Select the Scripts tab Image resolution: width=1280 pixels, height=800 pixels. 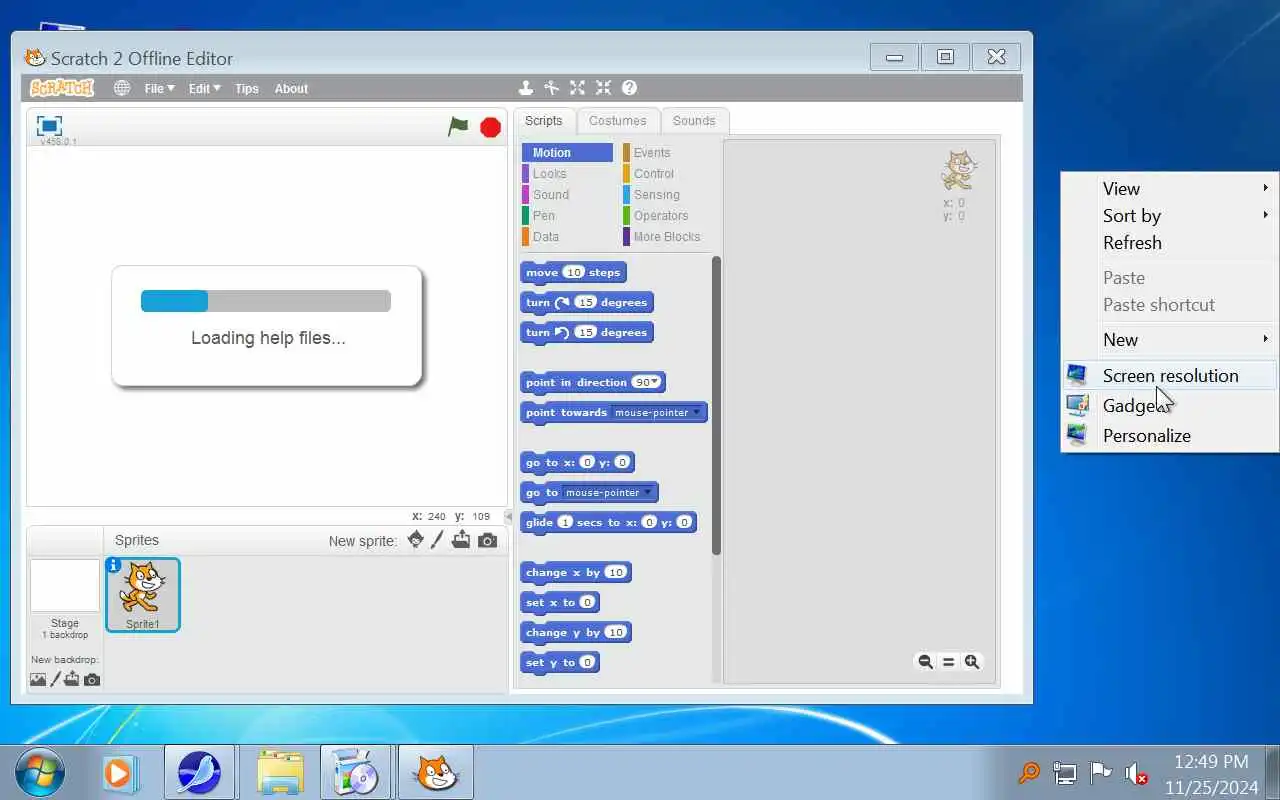544,121
